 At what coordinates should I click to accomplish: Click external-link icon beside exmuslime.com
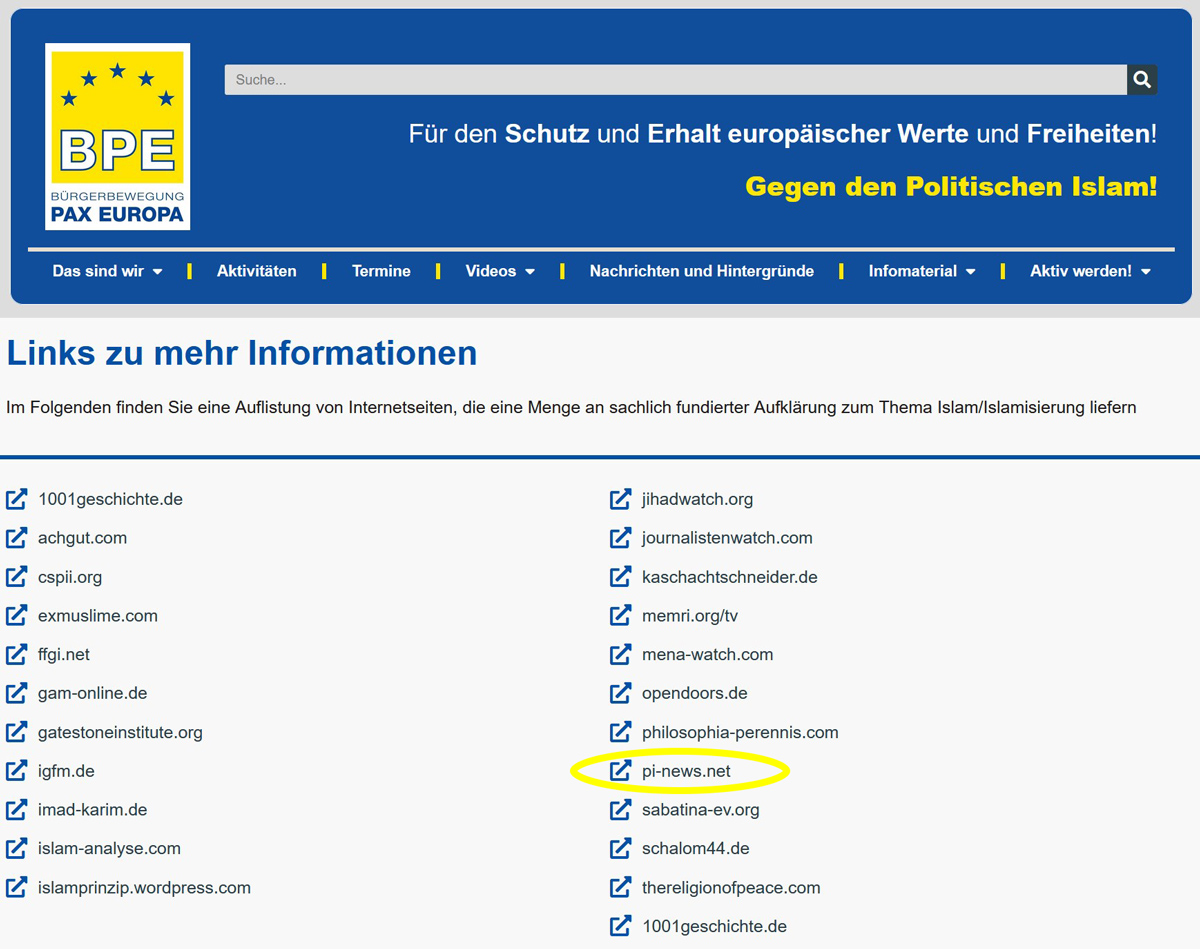tap(17, 616)
